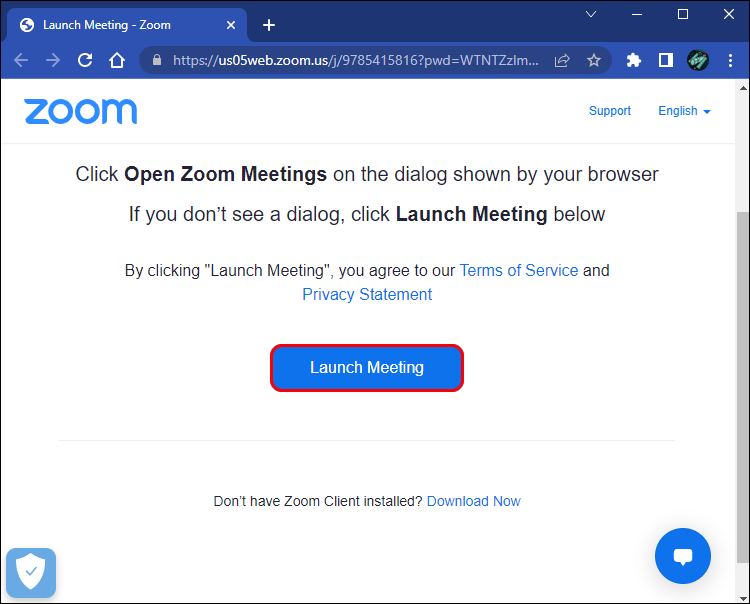Reload the page
Viewport: 750px width, 604px height.
[x=85, y=60]
